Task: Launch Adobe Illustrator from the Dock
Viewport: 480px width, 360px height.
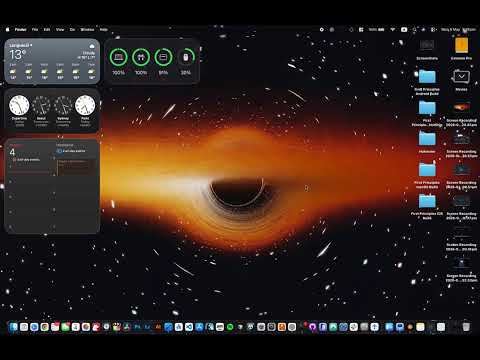Action: (158, 327)
